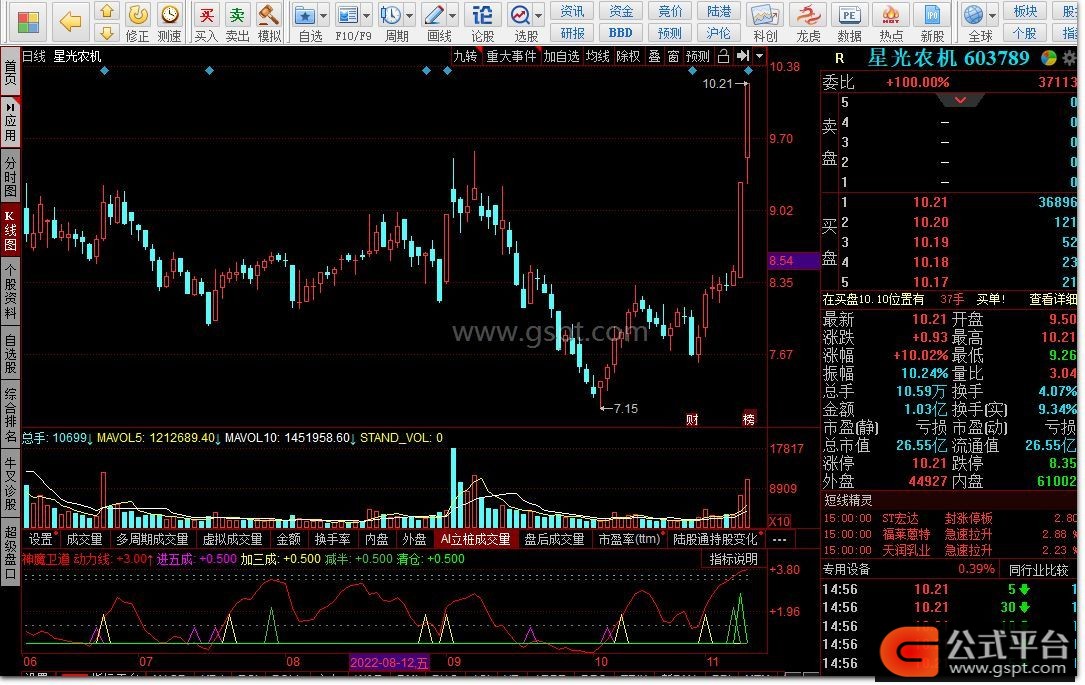The height and width of the screenshot is (685, 1085).
Task: Toggle 均线 moving average lines
Action: [598, 56]
